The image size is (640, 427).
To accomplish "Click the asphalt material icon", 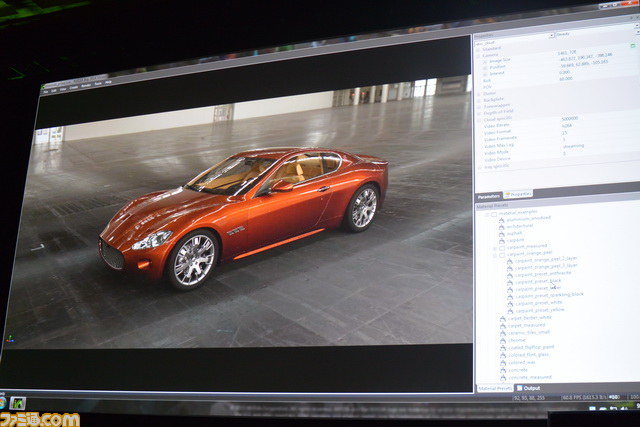I will 502,234.
